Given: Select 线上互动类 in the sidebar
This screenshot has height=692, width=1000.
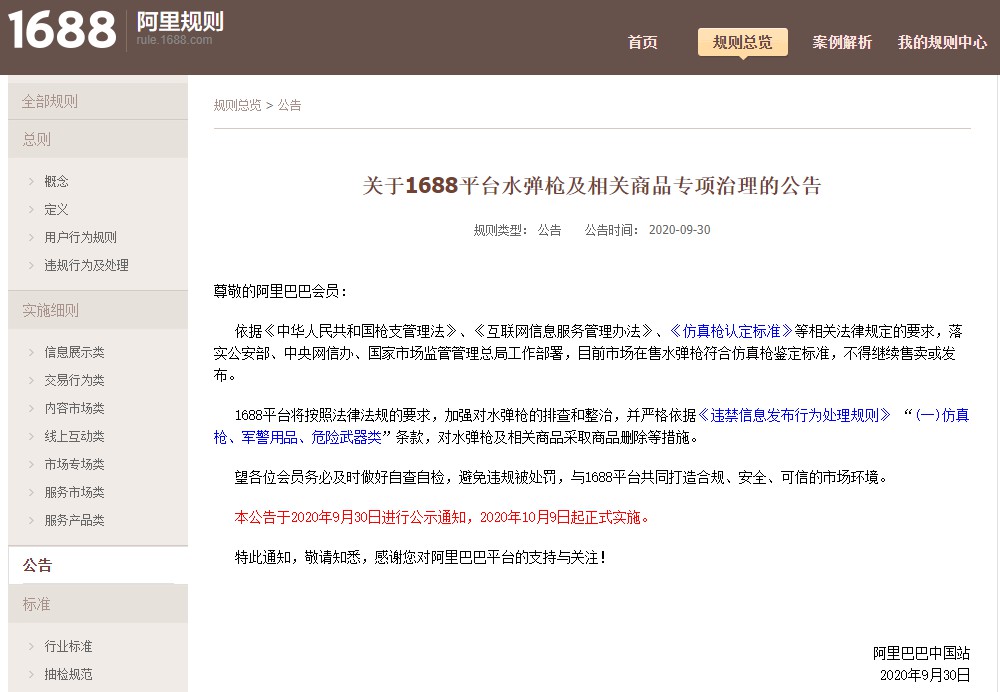Looking at the screenshot, I should tap(74, 436).
